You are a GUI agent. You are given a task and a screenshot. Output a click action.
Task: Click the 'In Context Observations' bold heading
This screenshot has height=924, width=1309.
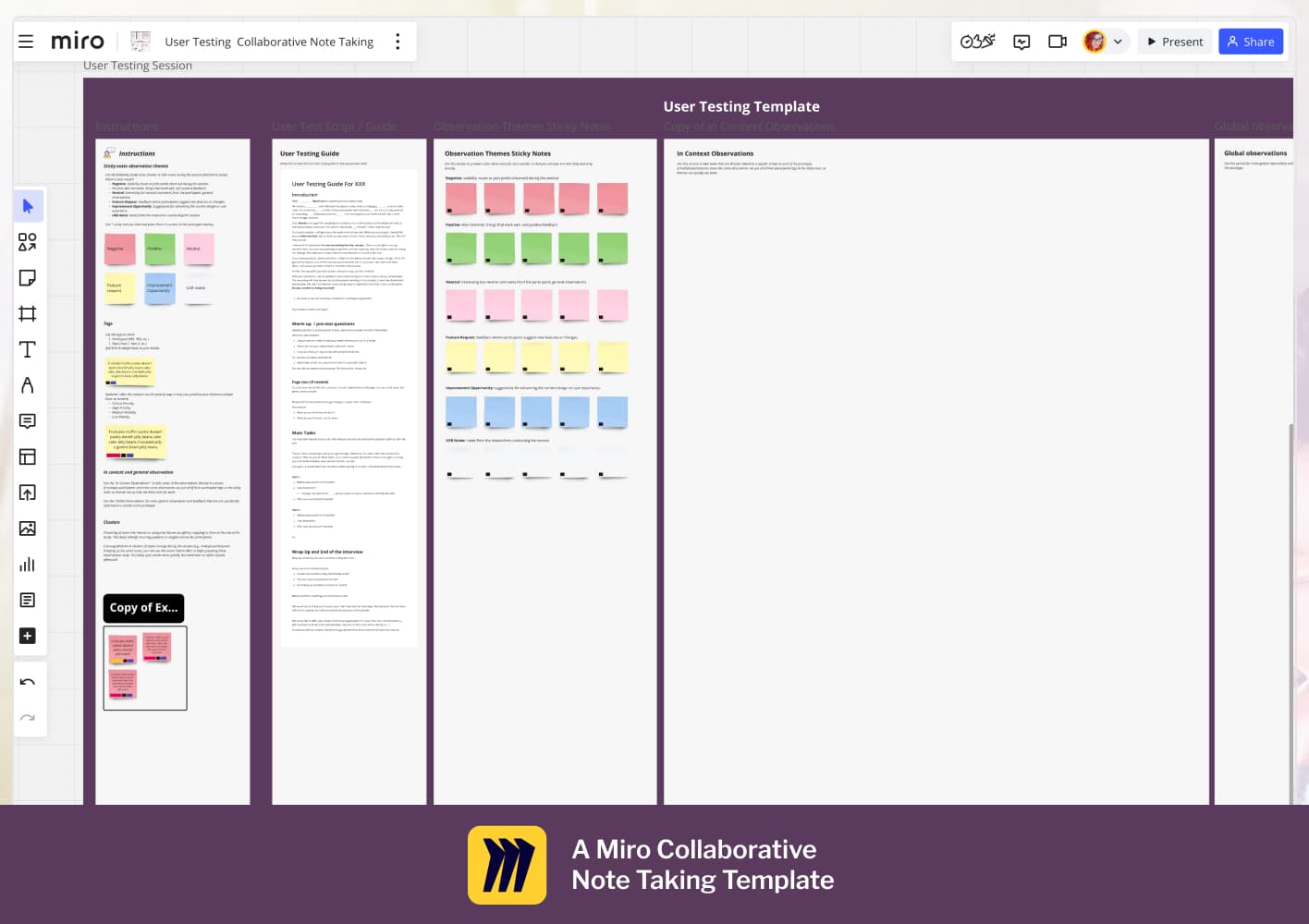point(715,153)
